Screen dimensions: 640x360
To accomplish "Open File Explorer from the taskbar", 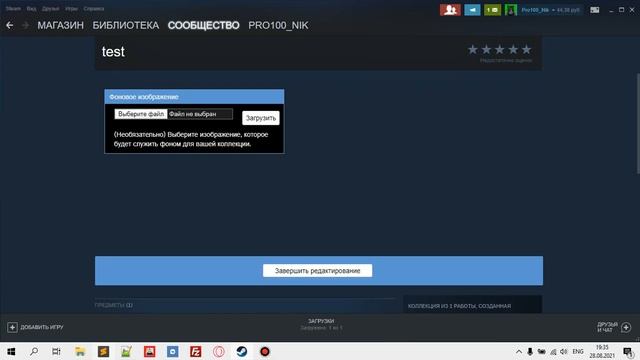I will point(80,351).
